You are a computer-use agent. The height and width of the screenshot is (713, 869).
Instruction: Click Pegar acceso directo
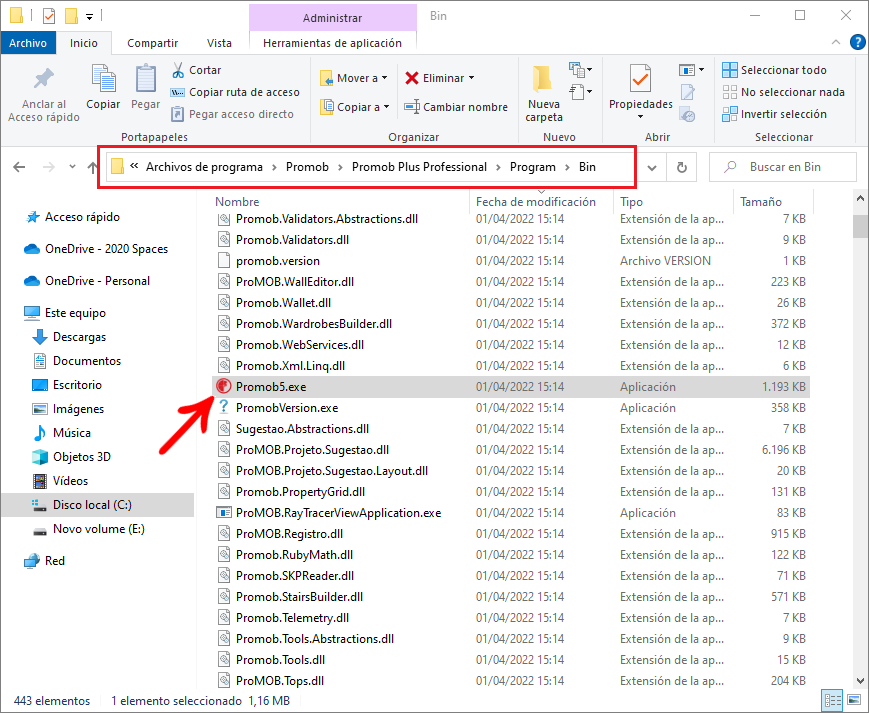233,114
